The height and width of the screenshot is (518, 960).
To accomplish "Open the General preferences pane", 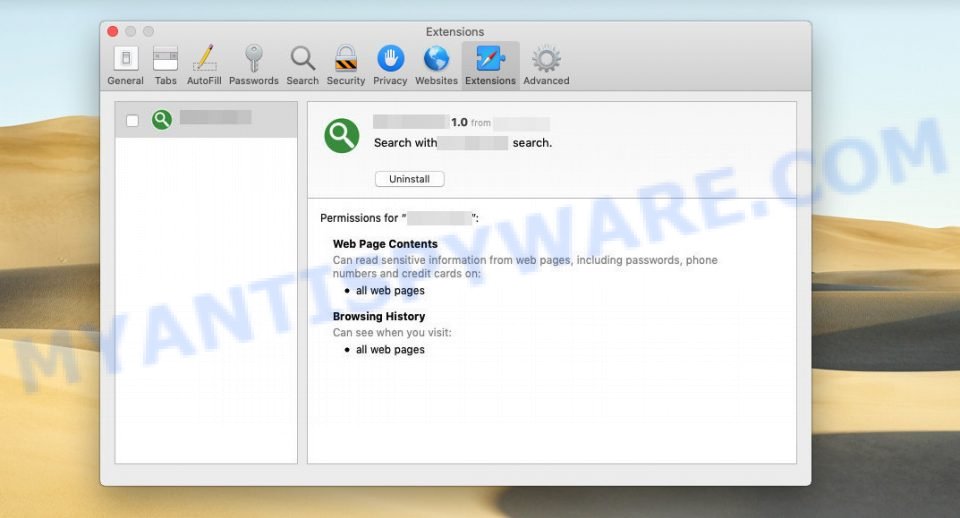I will [x=126, y=66].
